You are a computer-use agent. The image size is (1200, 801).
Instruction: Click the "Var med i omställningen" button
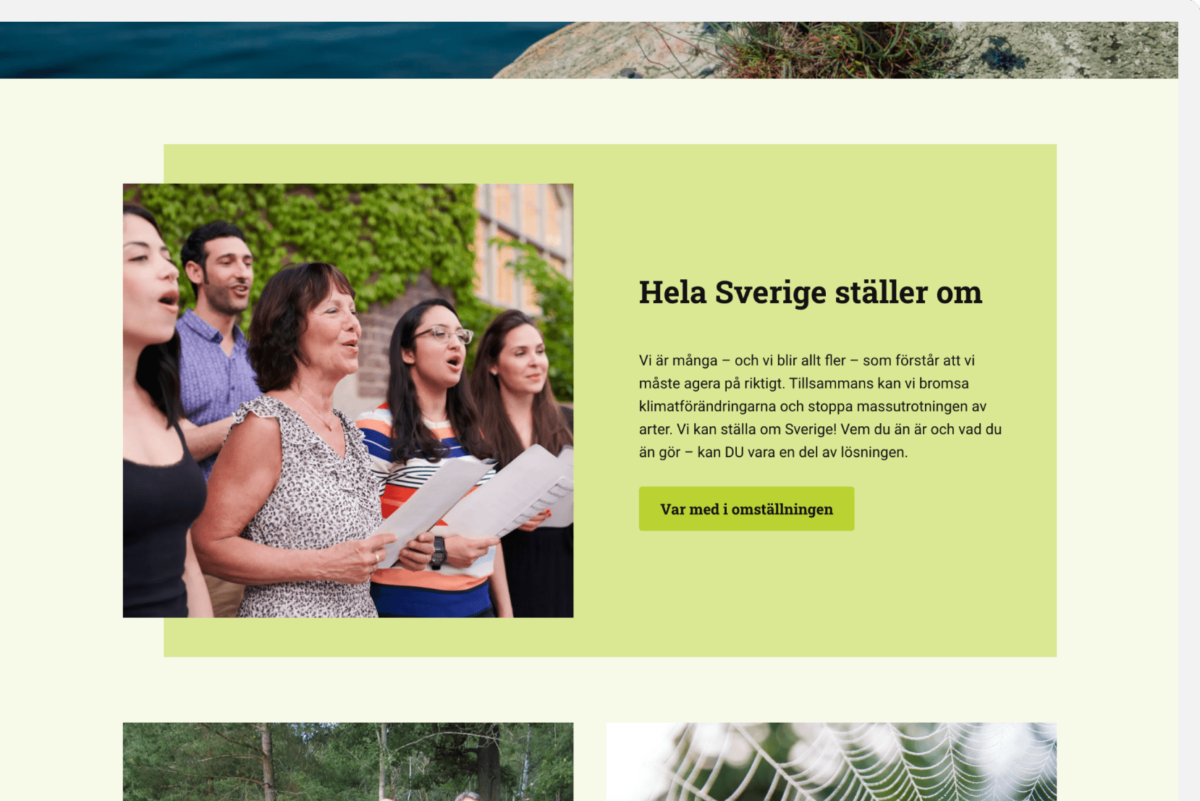(x=746, y=509)
